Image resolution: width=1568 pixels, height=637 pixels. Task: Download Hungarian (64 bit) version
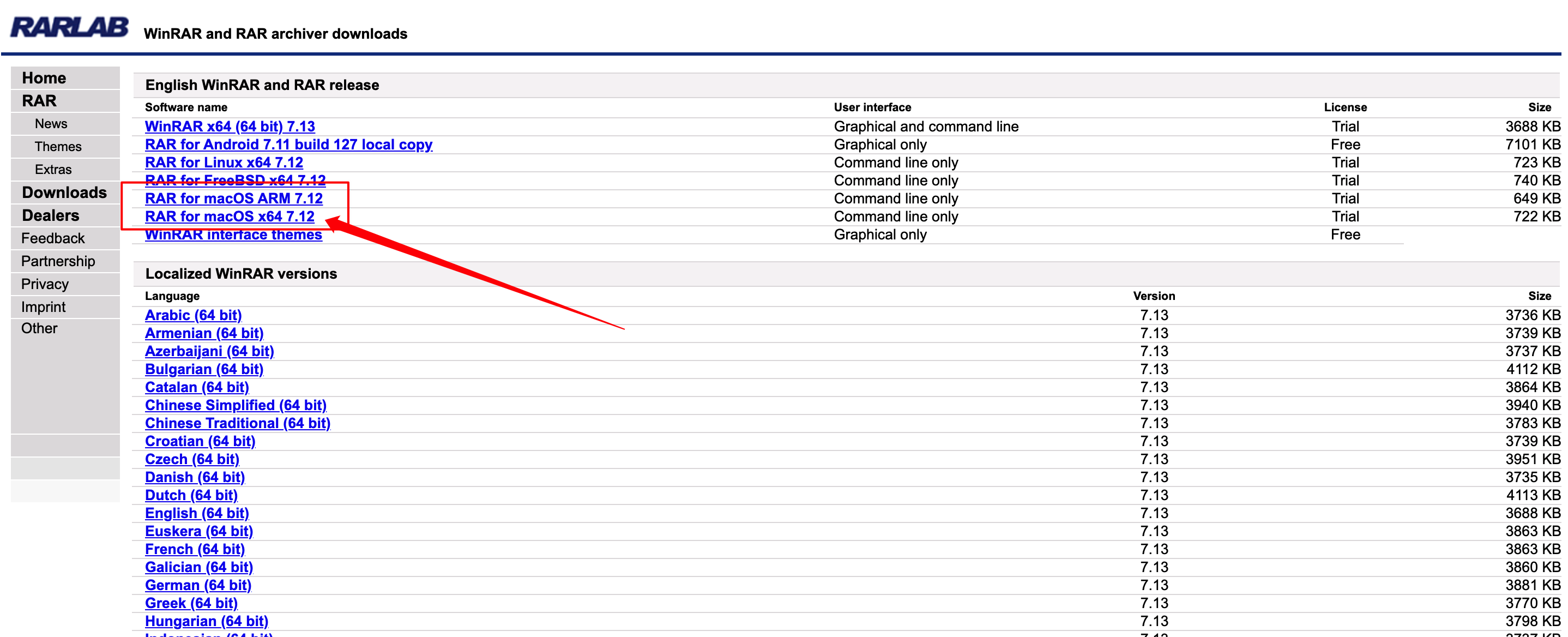[x=206, y=622]
